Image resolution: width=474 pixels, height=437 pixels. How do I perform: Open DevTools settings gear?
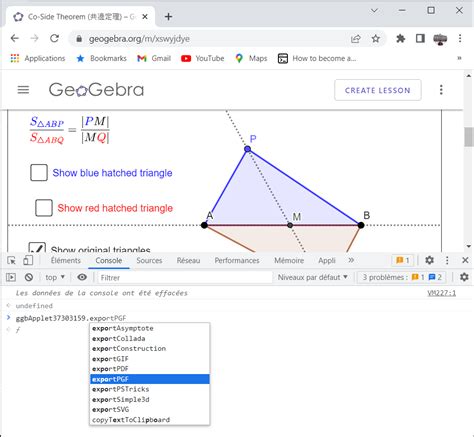pos(429,260)
